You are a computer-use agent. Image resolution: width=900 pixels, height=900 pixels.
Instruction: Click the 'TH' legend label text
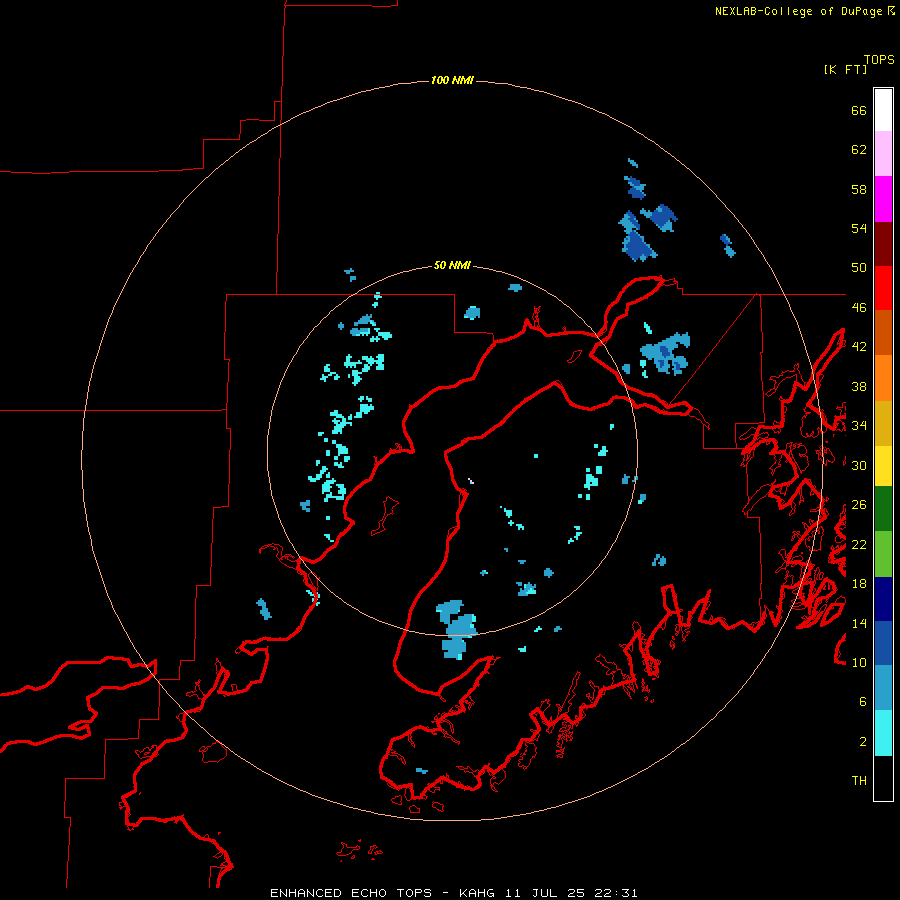pyautogui.click(x=859, y=780)
